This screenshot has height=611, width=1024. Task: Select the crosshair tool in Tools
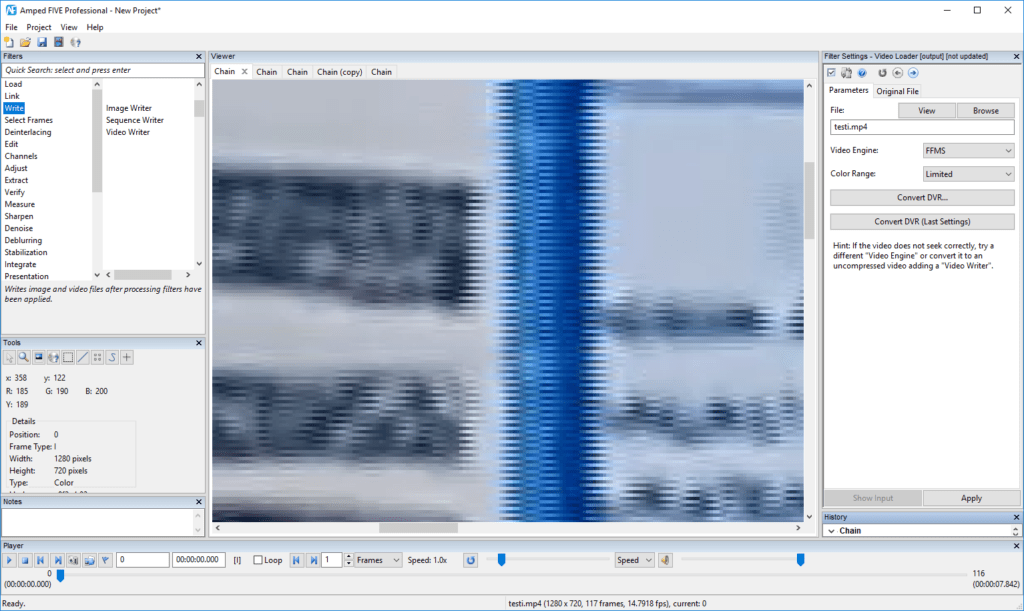(127, 357)
